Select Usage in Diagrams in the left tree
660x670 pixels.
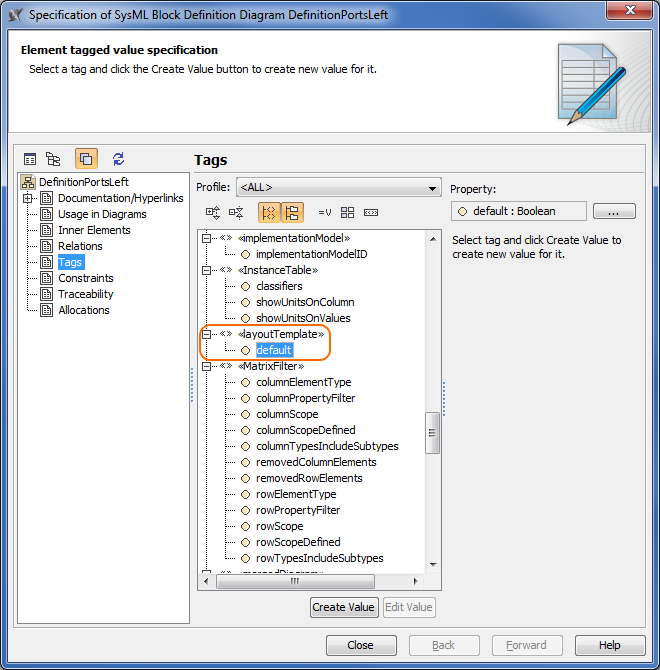click(x=102, y=214)
